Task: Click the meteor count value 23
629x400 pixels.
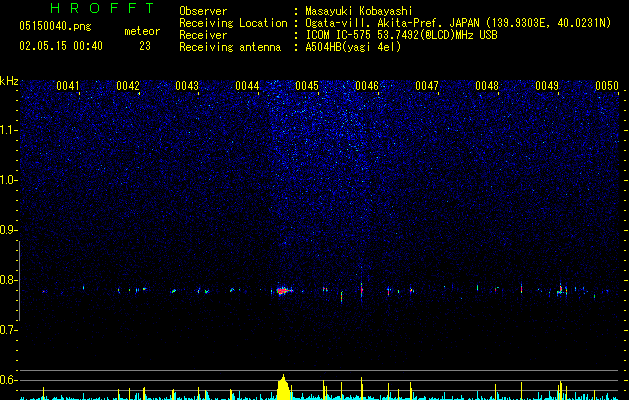Action: click(145, 46)
